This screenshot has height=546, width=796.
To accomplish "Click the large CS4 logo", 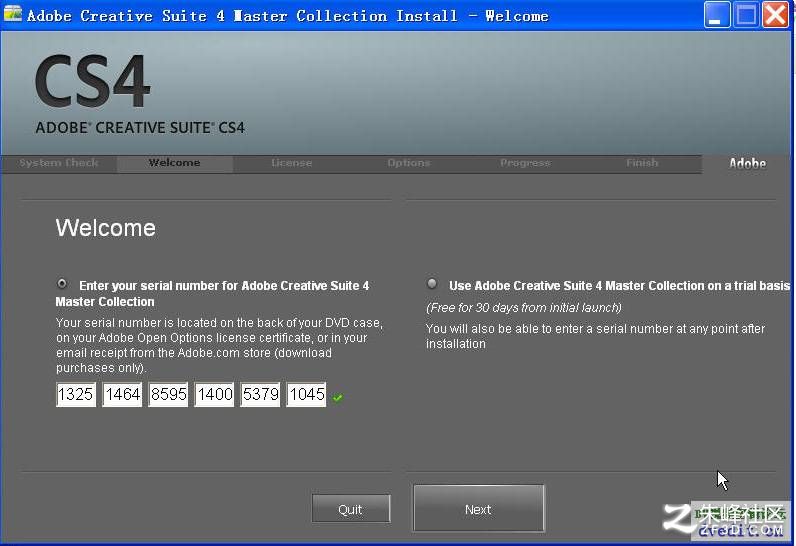I will coord(92,81).
